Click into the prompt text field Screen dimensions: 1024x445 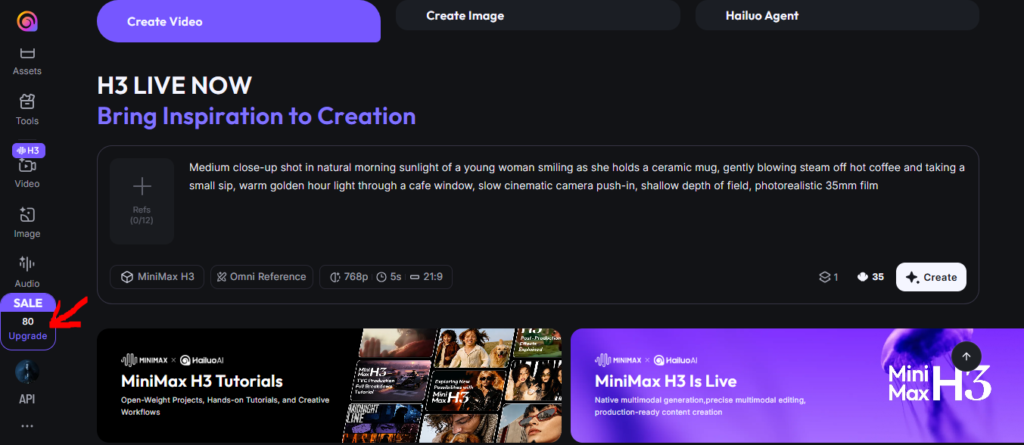[x=577, y=176]
